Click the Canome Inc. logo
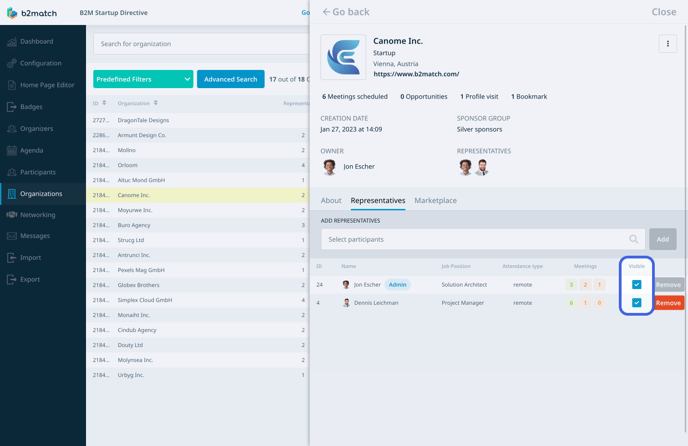The width and height of the screenshot is (688, 446). [343, 57]
